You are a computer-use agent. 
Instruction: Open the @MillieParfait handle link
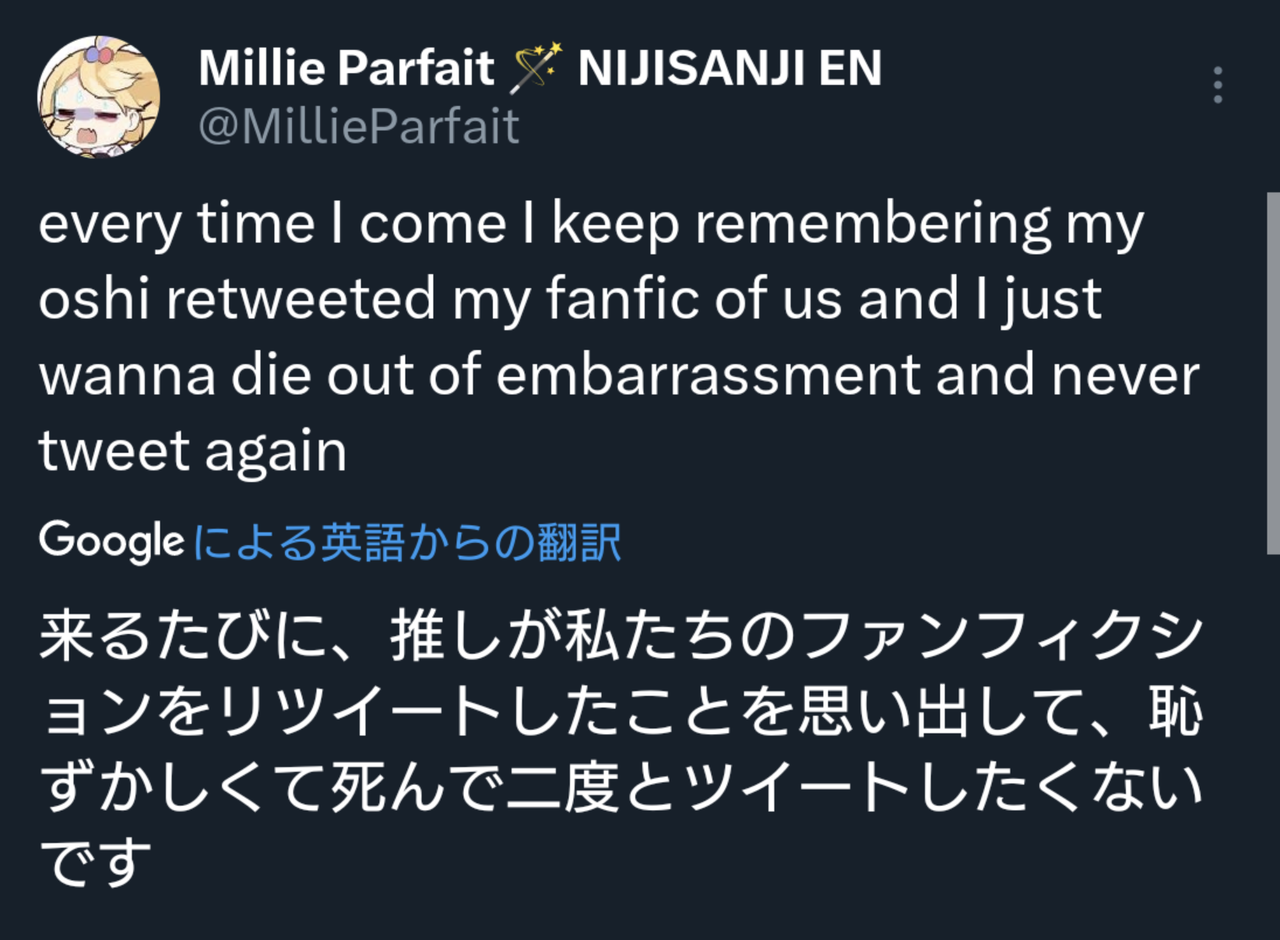359,127
